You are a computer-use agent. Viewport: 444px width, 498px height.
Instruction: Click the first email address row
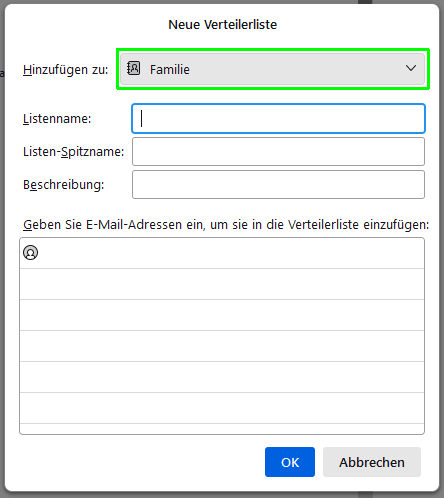click(222, 253)
